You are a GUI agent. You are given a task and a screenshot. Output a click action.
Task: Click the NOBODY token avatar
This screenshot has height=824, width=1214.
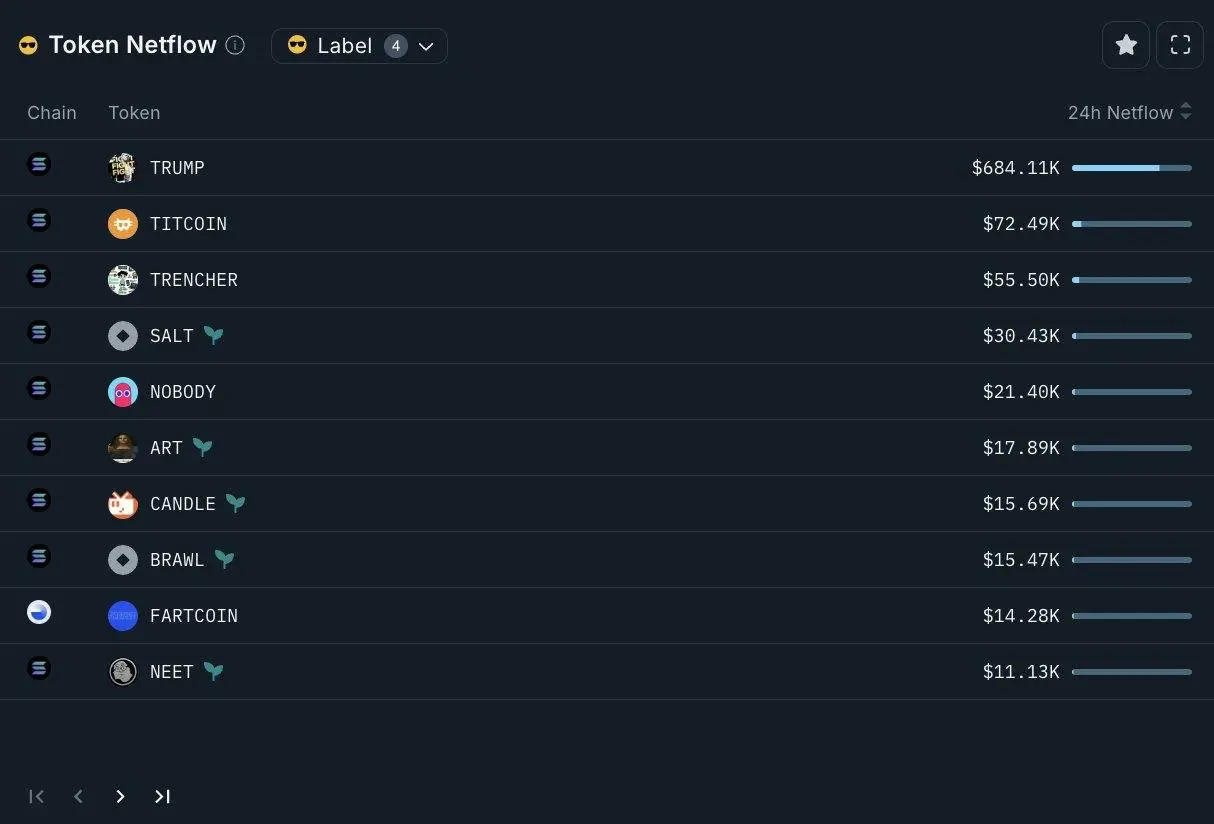click(122, 392)
